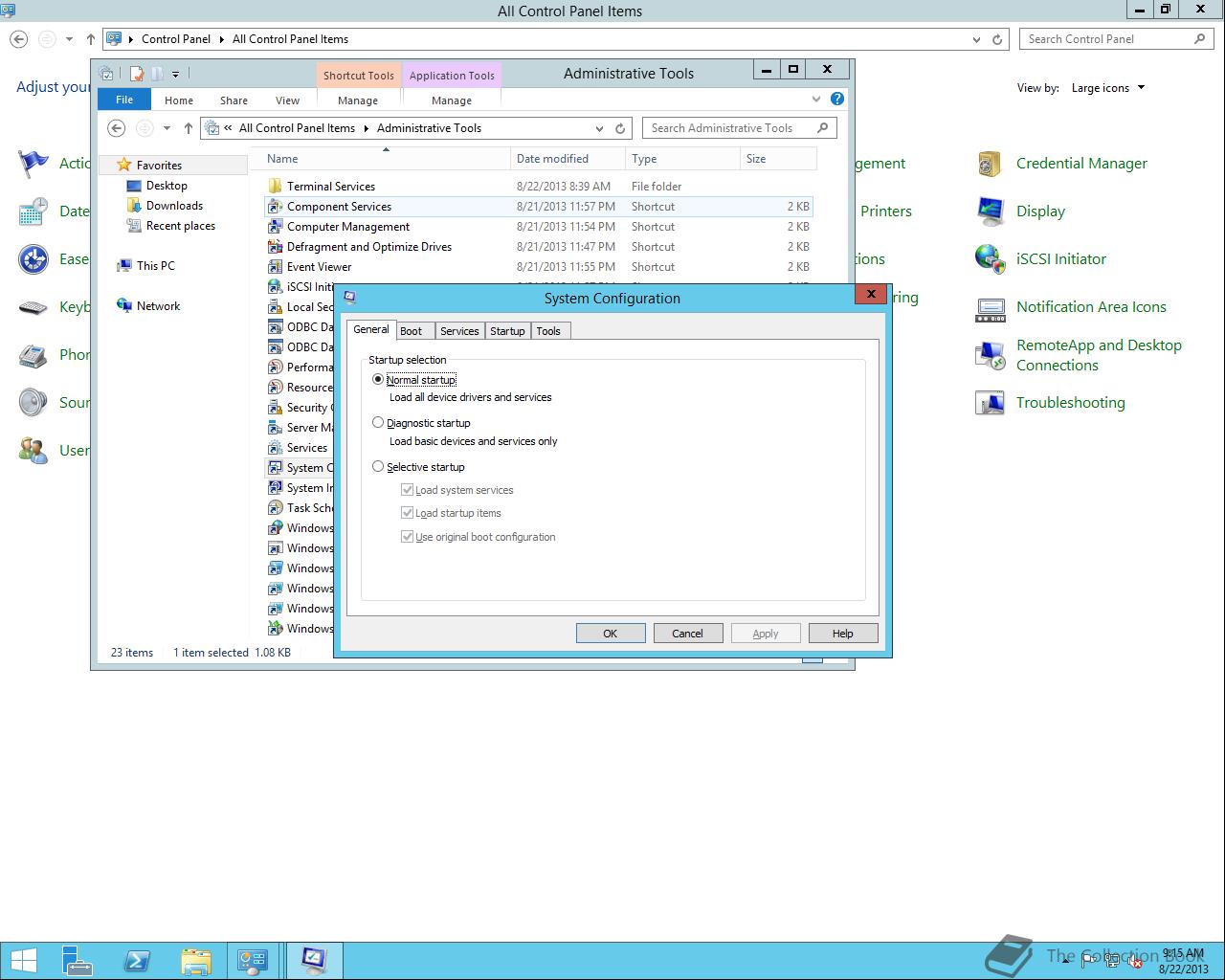Click the Start button on taskbar
The width and height of the screenshot is (1225, 980).
point(23,961)
